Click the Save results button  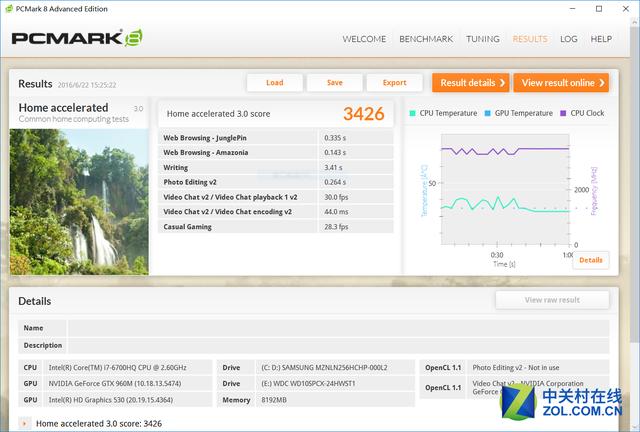point(335,83)
